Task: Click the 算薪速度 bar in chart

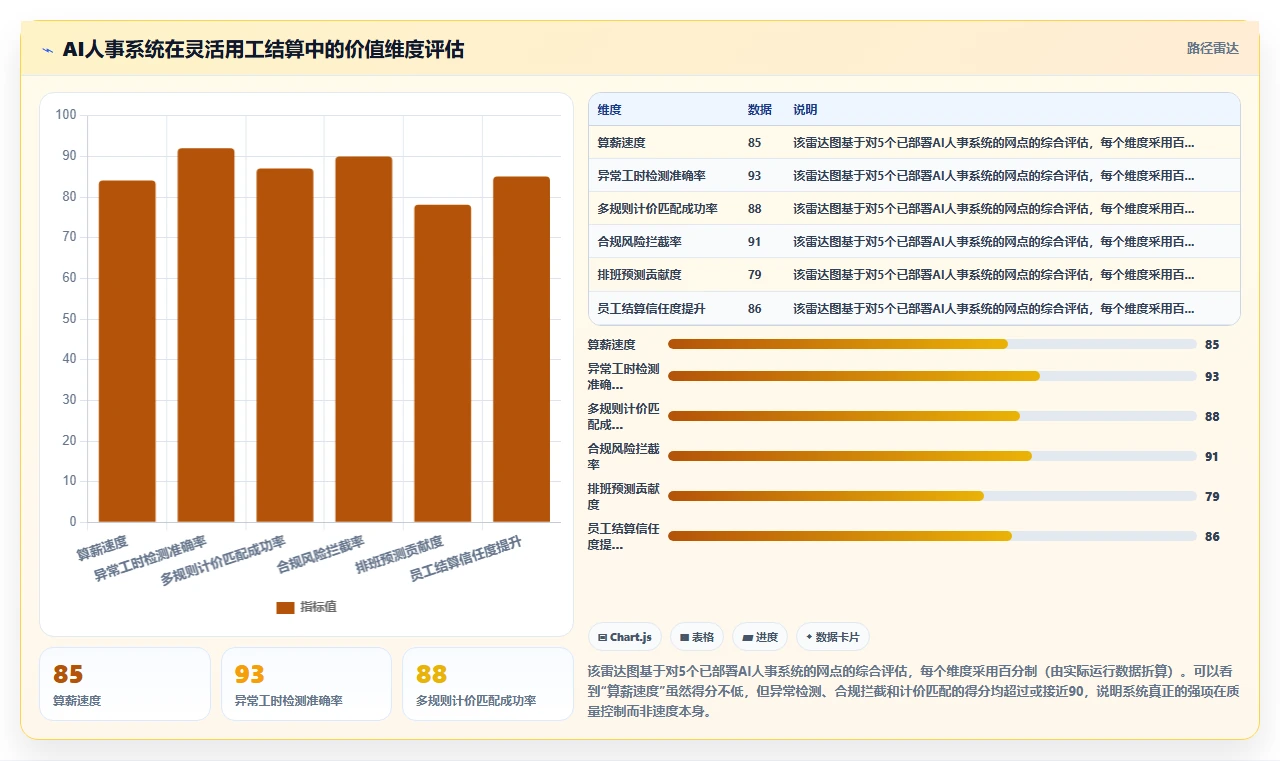Action: click(127, 351)
